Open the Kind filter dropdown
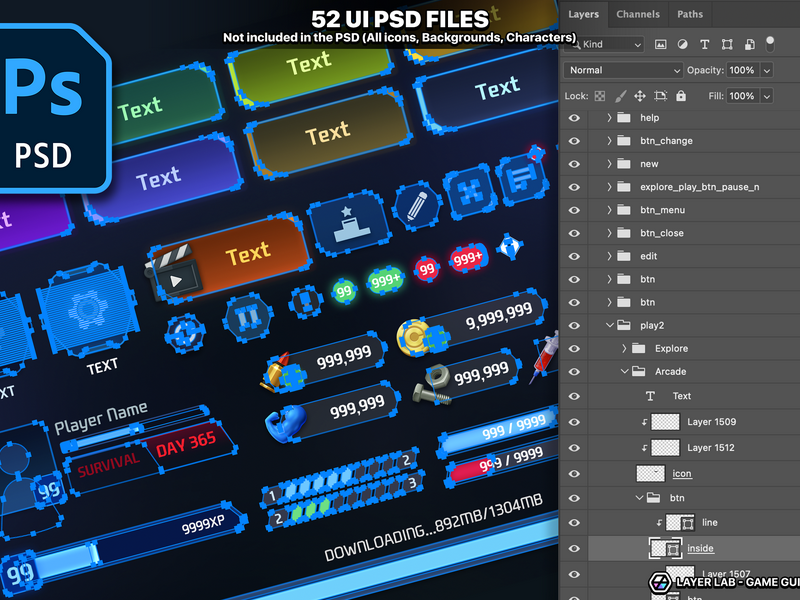 (x=604, y=44)
